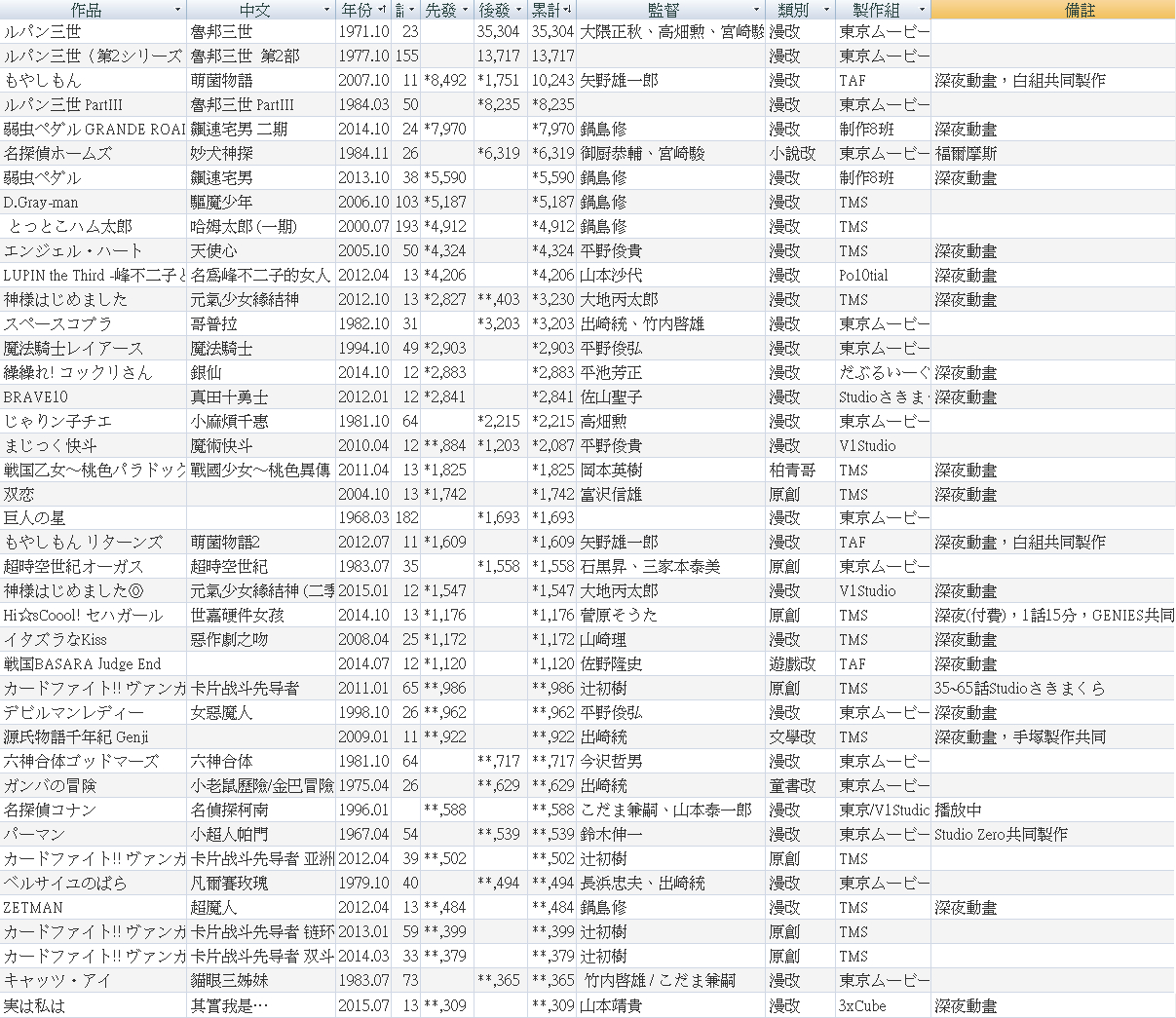Click the パーマン title cell

coord(94,834)
